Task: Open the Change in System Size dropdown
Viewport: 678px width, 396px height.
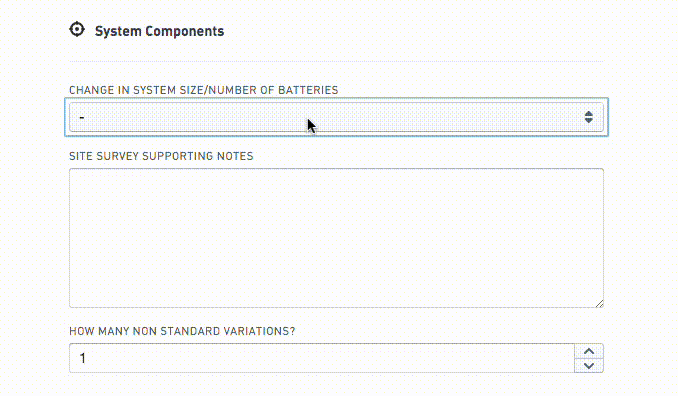Action: (336, 117)
